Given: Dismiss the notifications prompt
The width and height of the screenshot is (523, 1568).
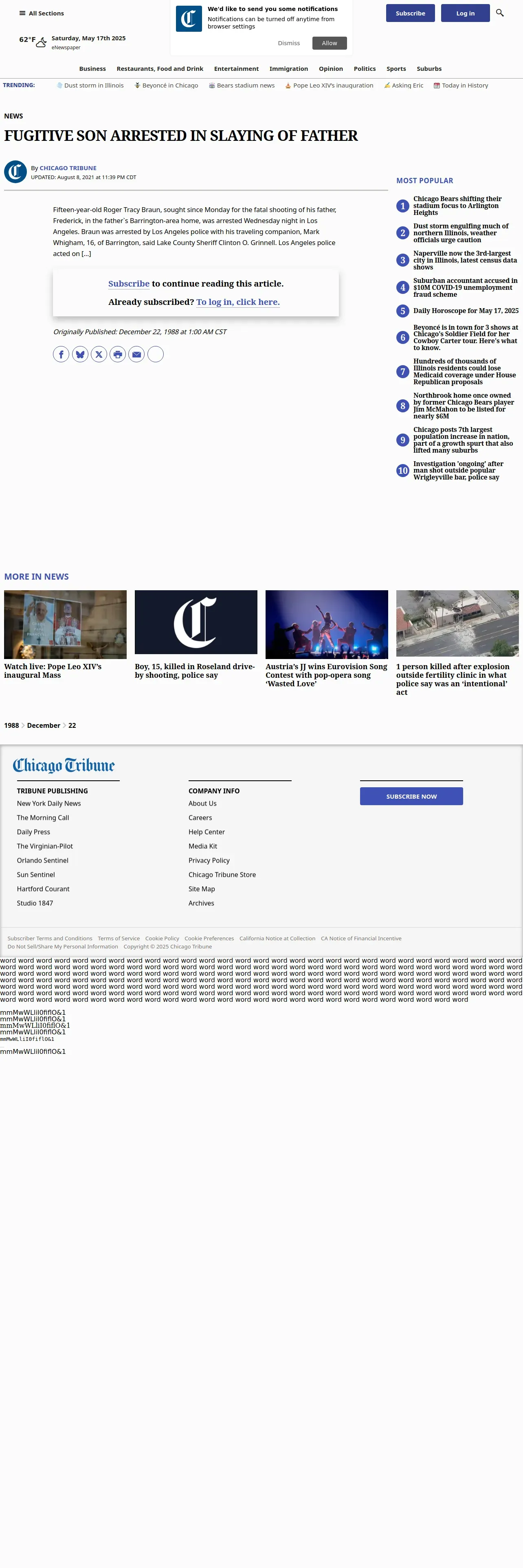Looking at the screenshot, I should tap(289, 43).
